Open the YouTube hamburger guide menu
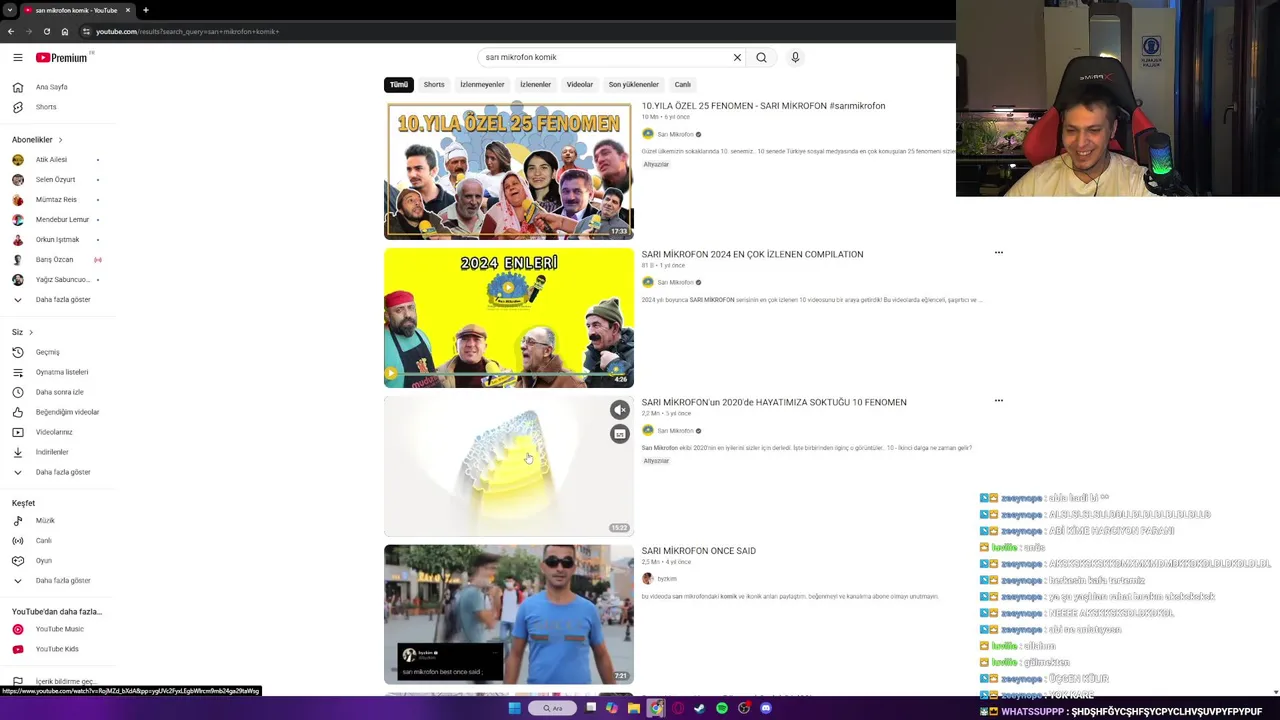 pyautogui.click(x=17, y=58)
